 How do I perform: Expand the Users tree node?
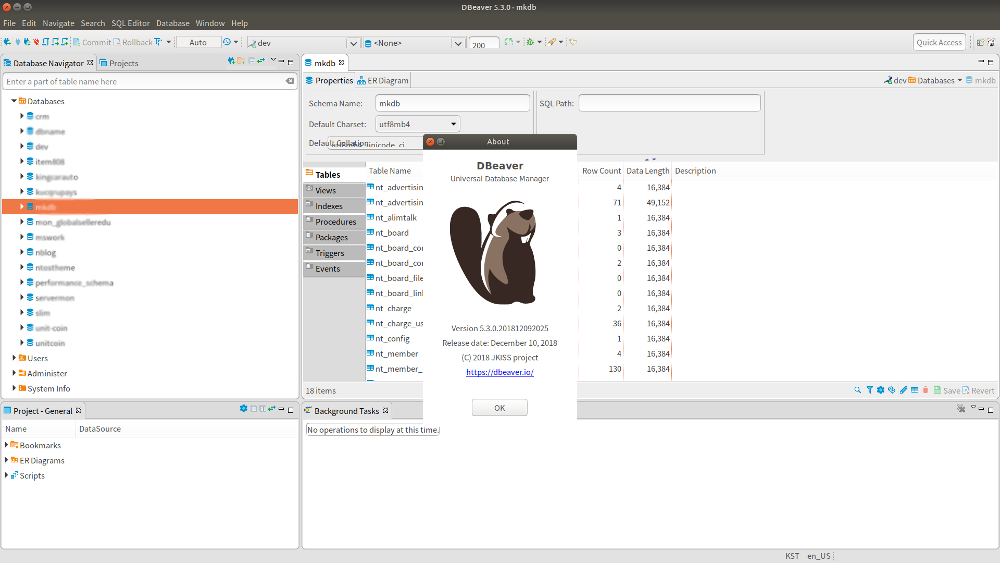[14, 358]
